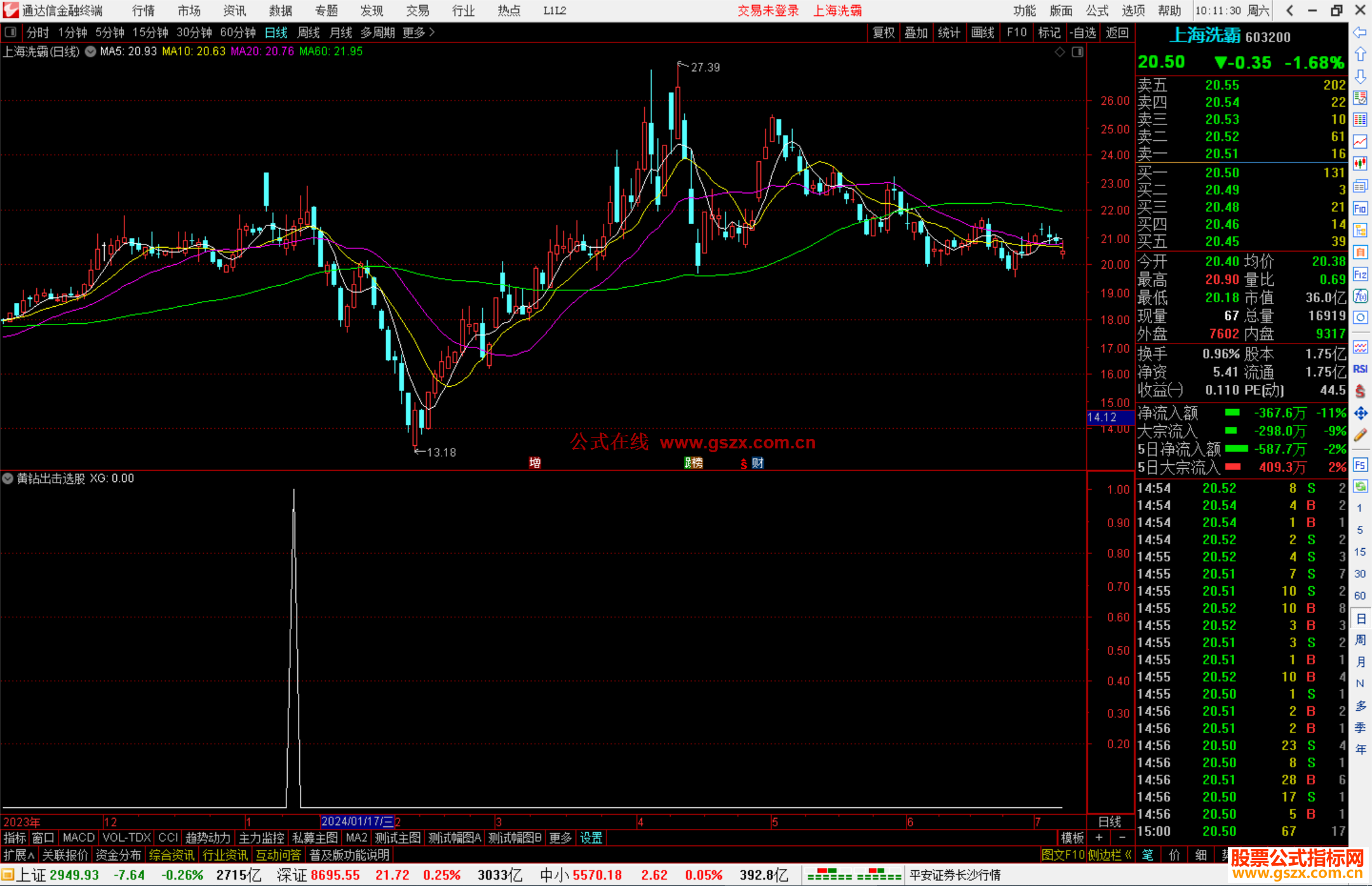Click the 设置 settings link in indicator bar
Screen dimensions: 1372x886
[591, 838]
